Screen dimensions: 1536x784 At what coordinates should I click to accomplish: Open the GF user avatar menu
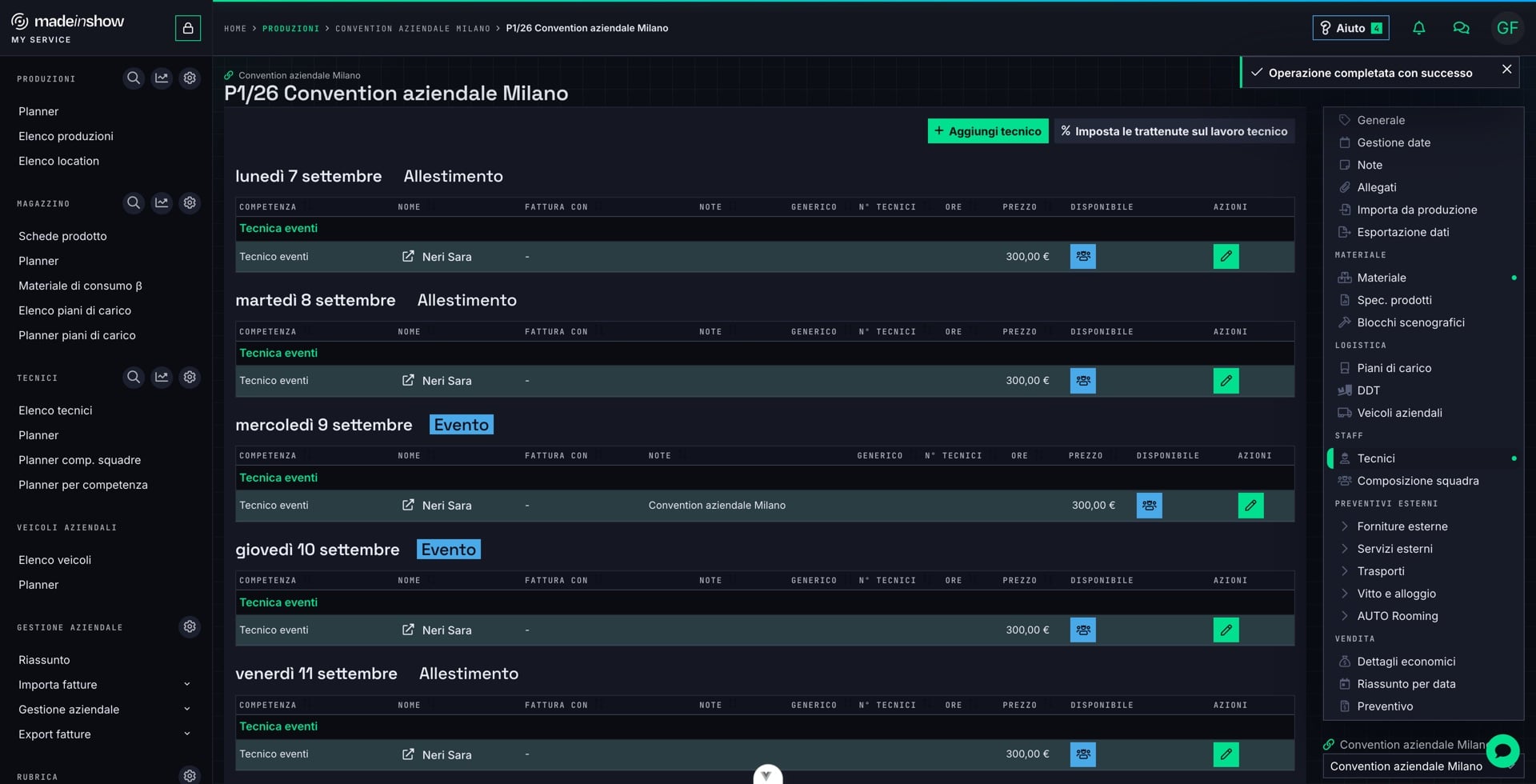coord(1507,28)
